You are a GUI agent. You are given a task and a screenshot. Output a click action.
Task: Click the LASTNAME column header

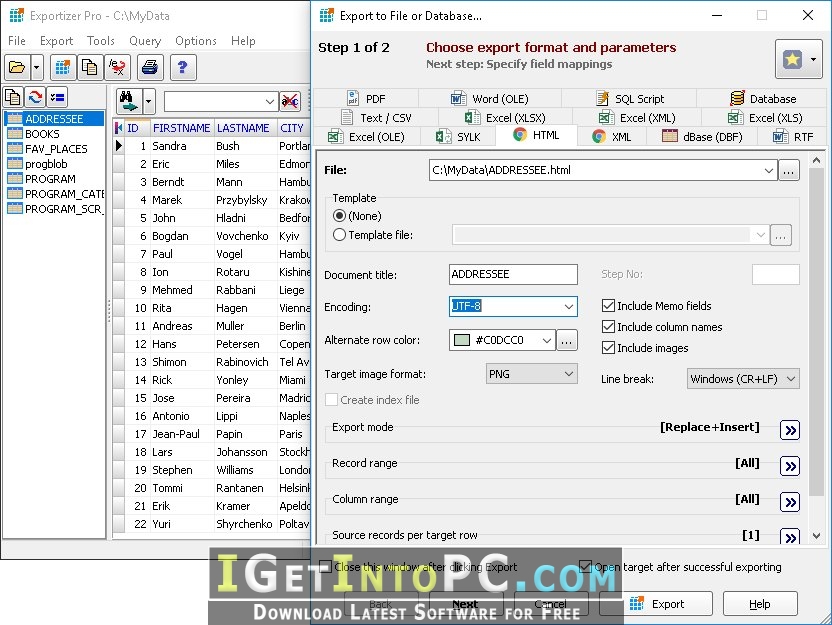[x=244, y=128]
